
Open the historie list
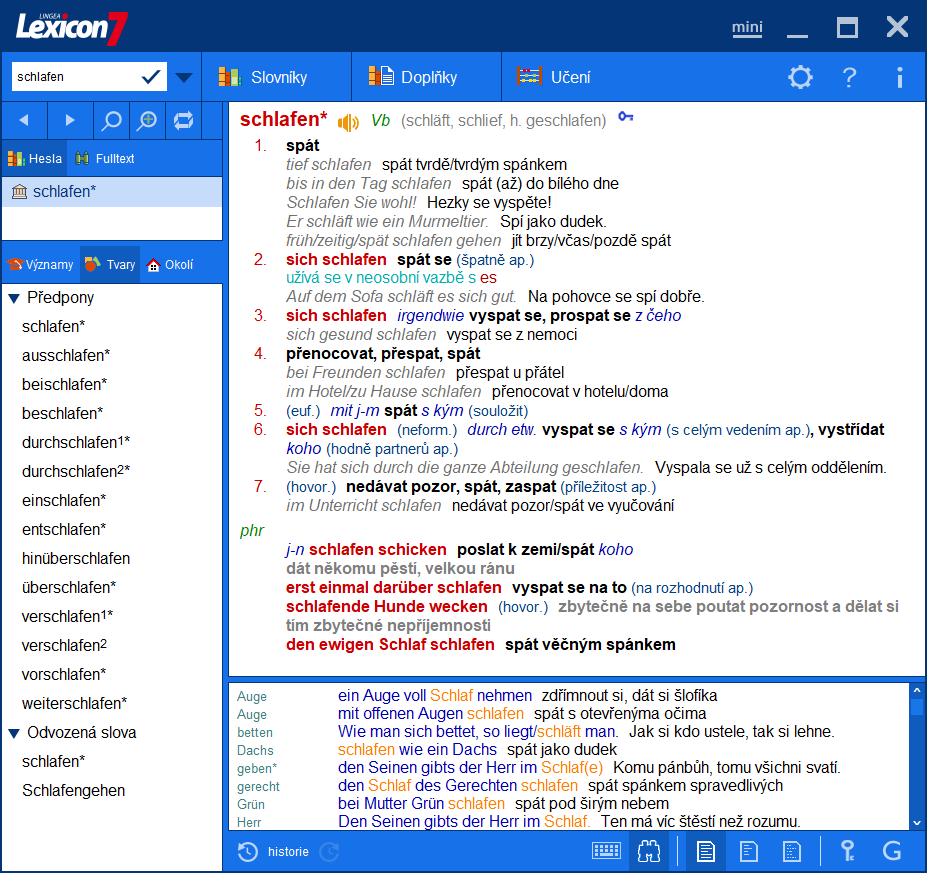point(274,852)
